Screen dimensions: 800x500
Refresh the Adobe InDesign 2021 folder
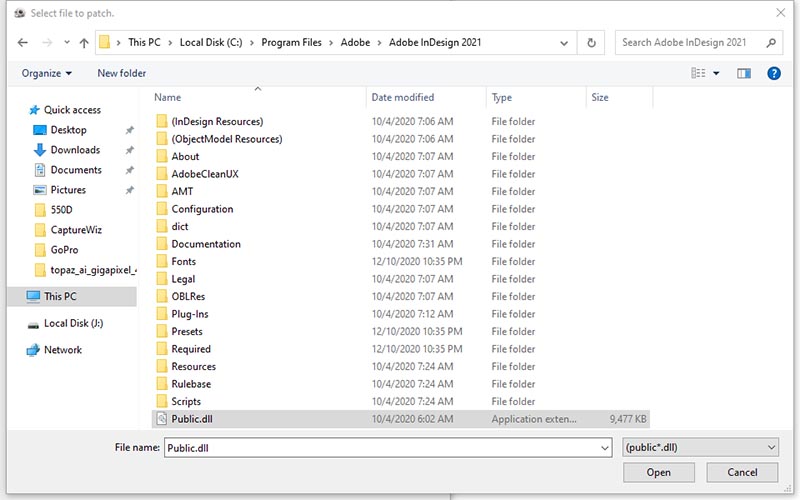(591, 43)
